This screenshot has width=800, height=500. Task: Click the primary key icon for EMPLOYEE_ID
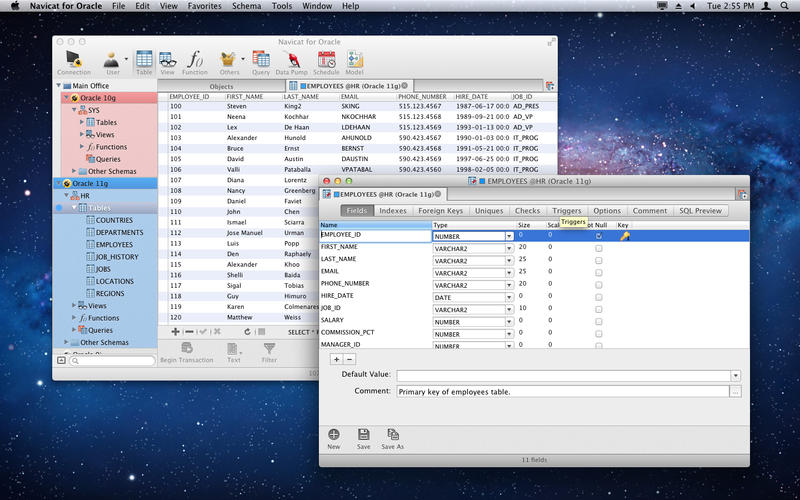click(624, 236)
